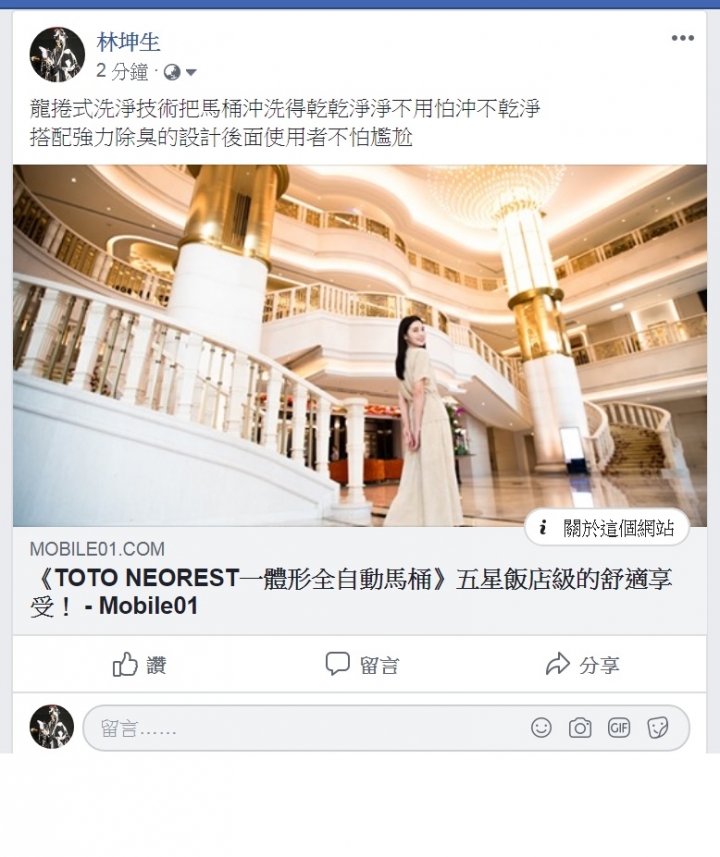Attach a photo using the camera icon
Screen dimensions: 720x857
(580, 728)
